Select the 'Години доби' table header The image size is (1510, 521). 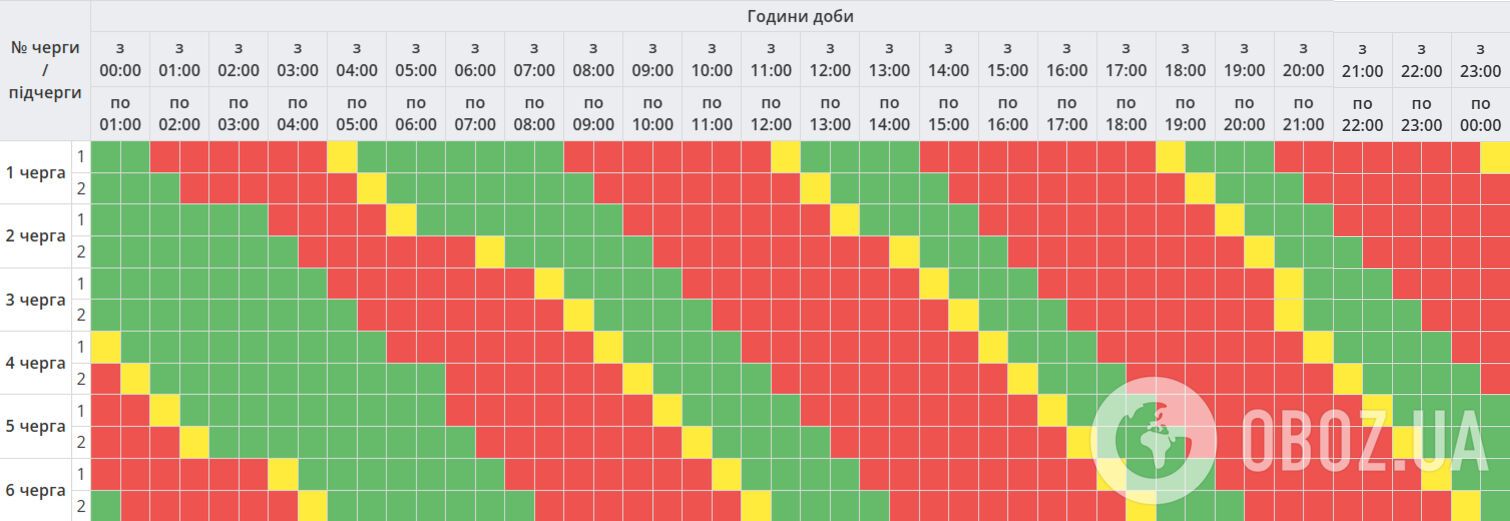[800, 16]
